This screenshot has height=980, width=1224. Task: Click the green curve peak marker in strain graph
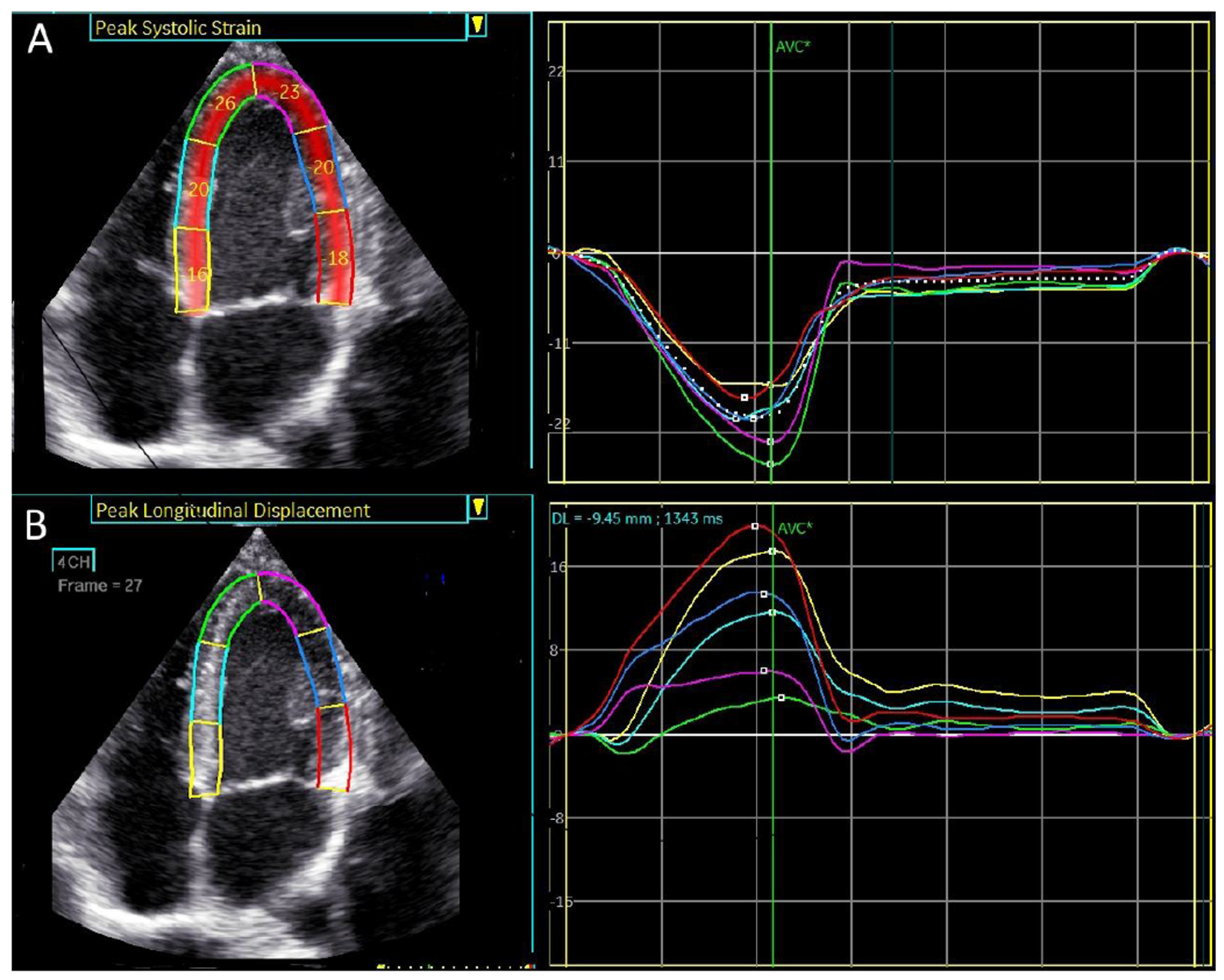770,464
